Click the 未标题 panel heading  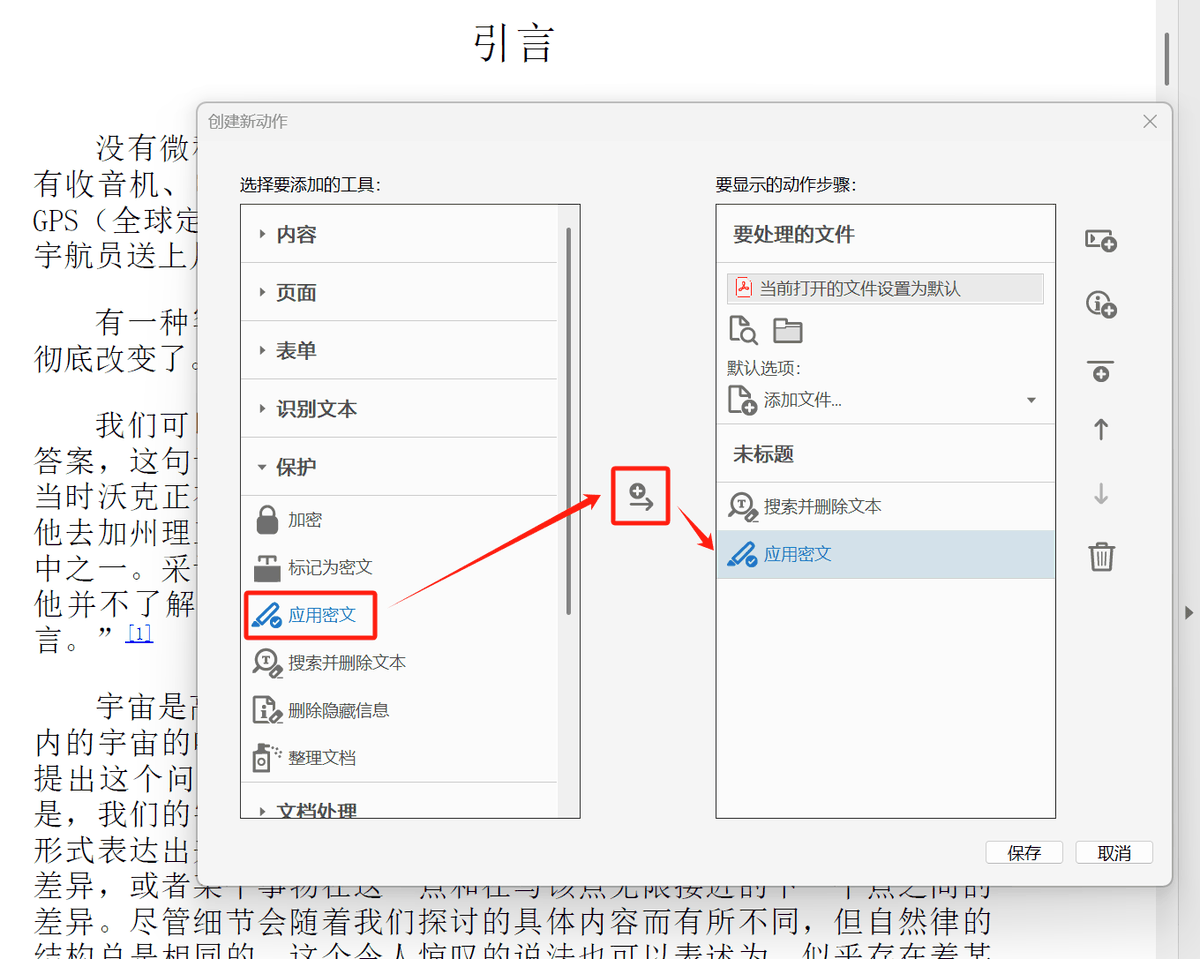tap(764, 454)
